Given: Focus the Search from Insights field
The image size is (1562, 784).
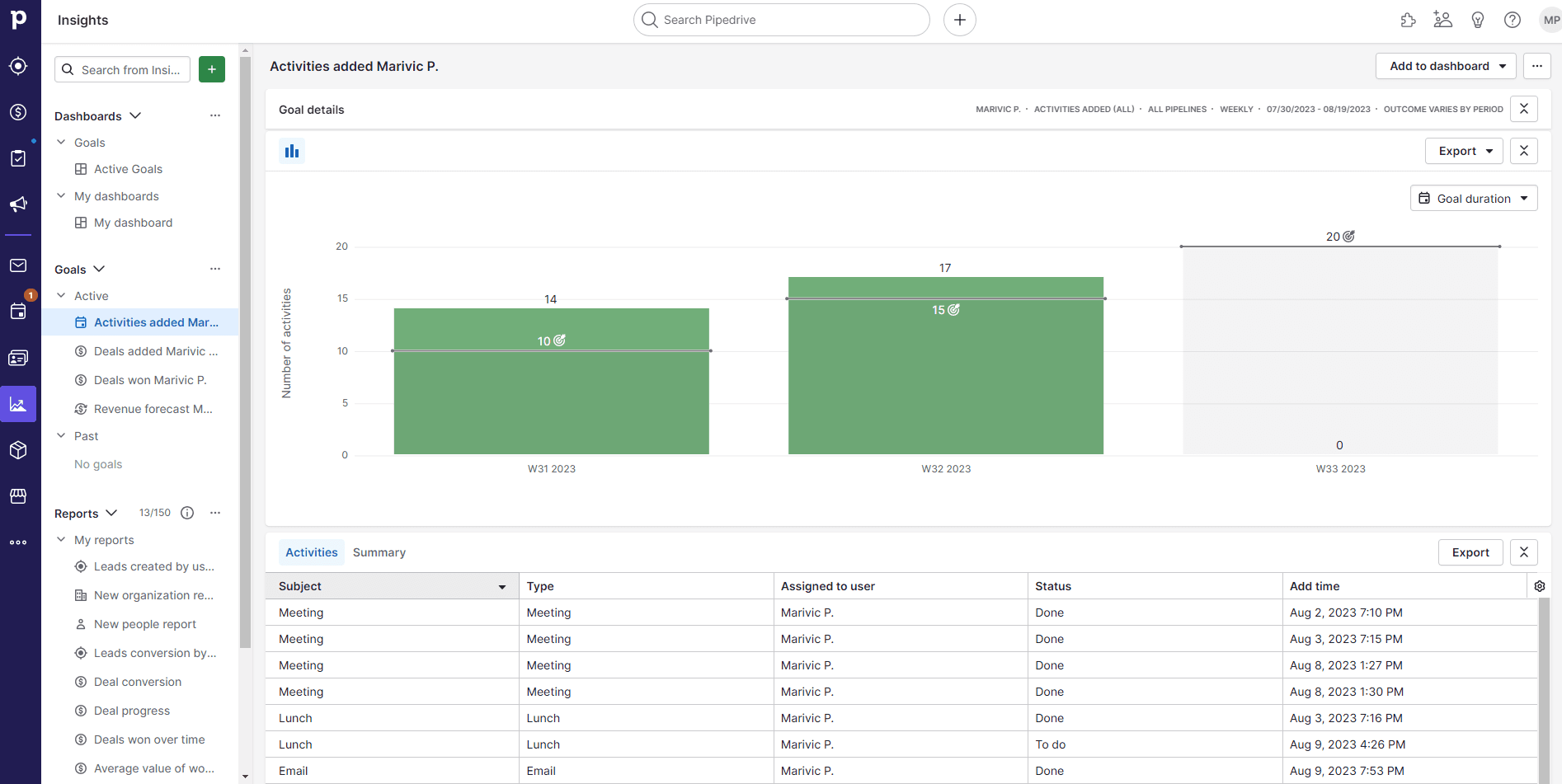Looking at the screenshot, I should coord(122,69).
